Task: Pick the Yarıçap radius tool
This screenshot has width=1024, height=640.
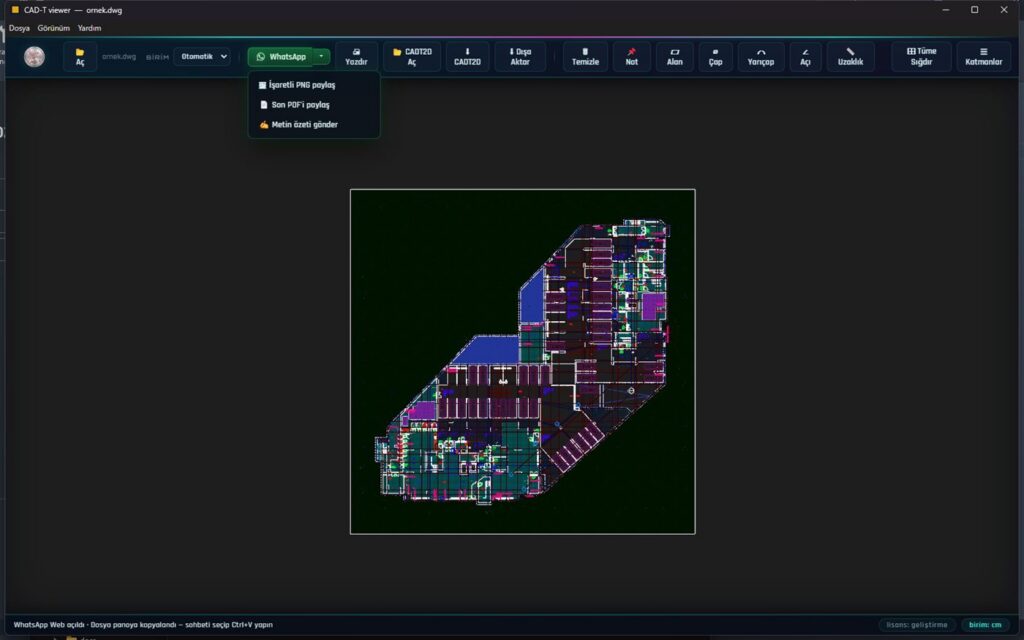Action: coord(761,57)
